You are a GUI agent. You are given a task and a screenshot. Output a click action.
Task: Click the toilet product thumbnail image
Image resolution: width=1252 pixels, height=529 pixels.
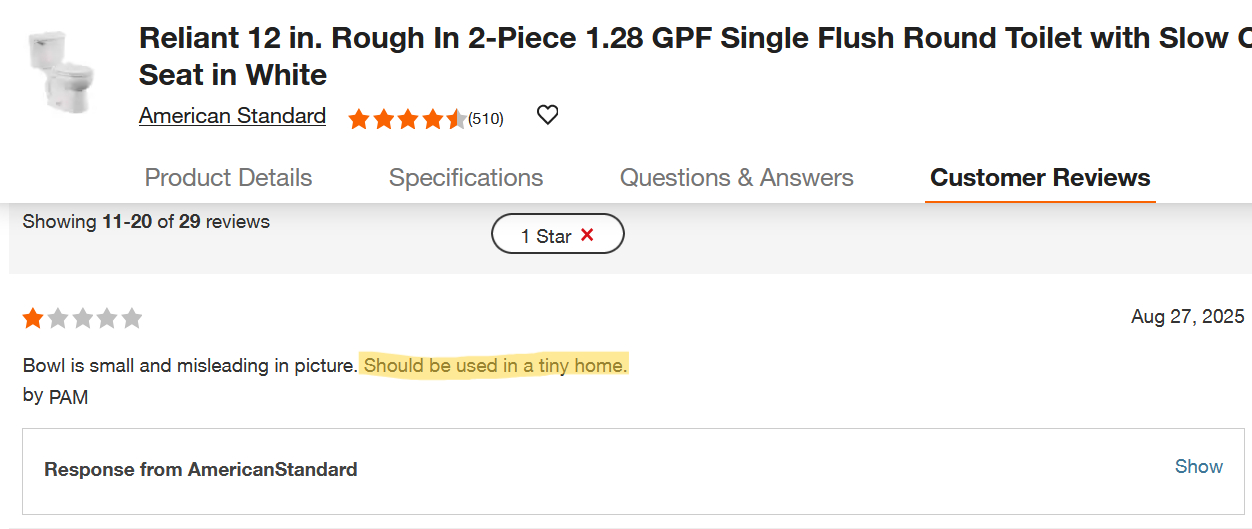click(61, 71)
